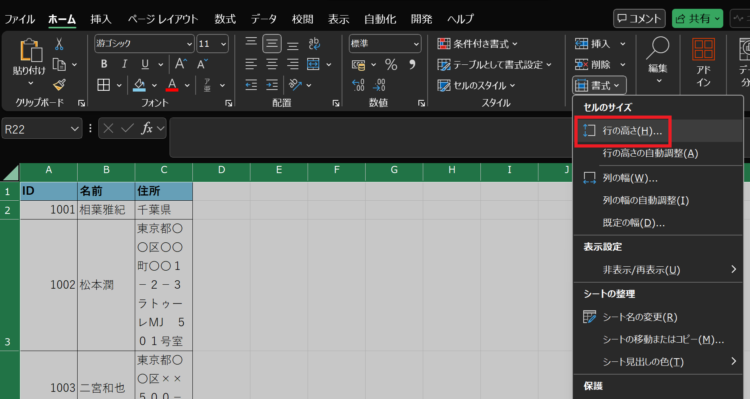The height and width of the screenshot is (399, 750).
Task: Click the Cut scissors icon
Action: pos(59,44)
